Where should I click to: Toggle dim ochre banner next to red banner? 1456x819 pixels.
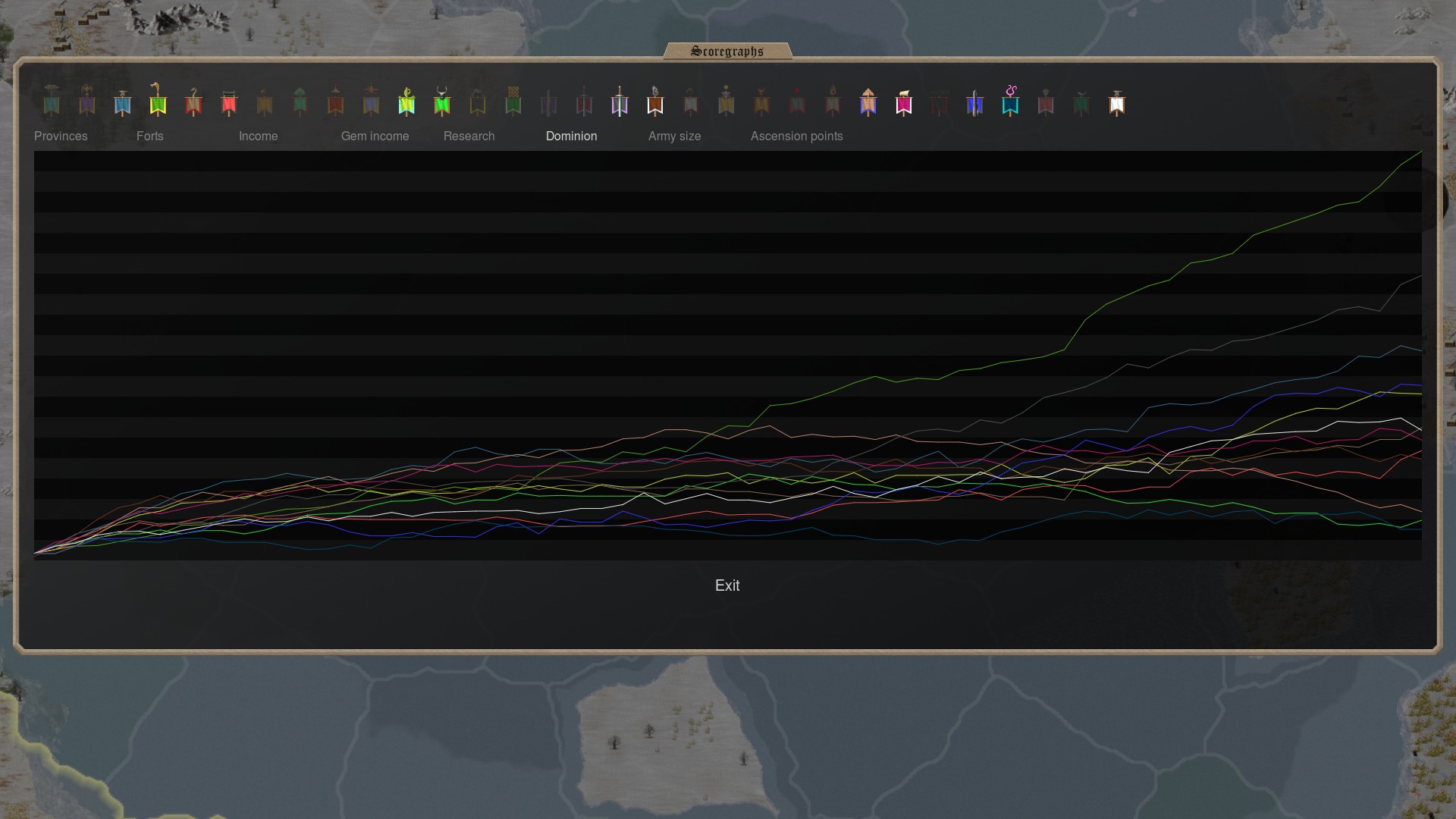click(x=265, y=102)
